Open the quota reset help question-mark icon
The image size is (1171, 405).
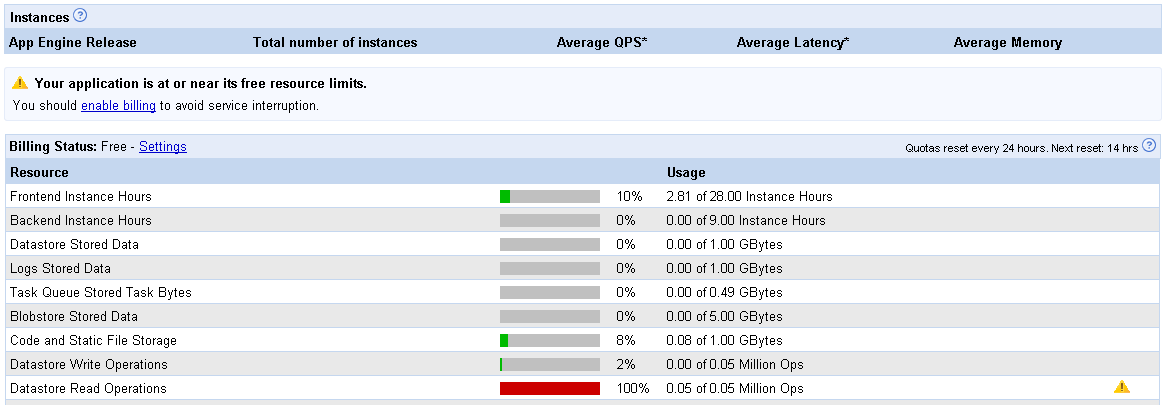pos(1149,146)
